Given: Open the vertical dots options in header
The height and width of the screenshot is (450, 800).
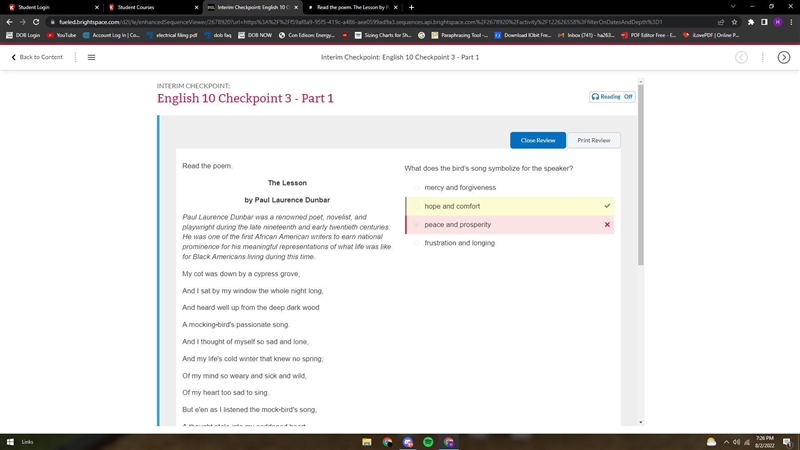Looking at the screenshot, I should pyautogui.click(x=763, y=57).
